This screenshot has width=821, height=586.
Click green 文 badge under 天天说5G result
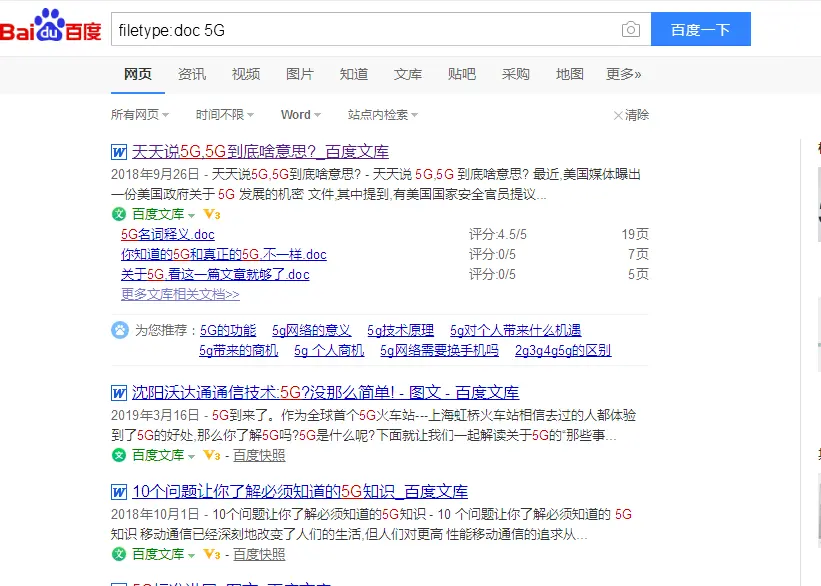pyautogui.click(x=119, y=214)
